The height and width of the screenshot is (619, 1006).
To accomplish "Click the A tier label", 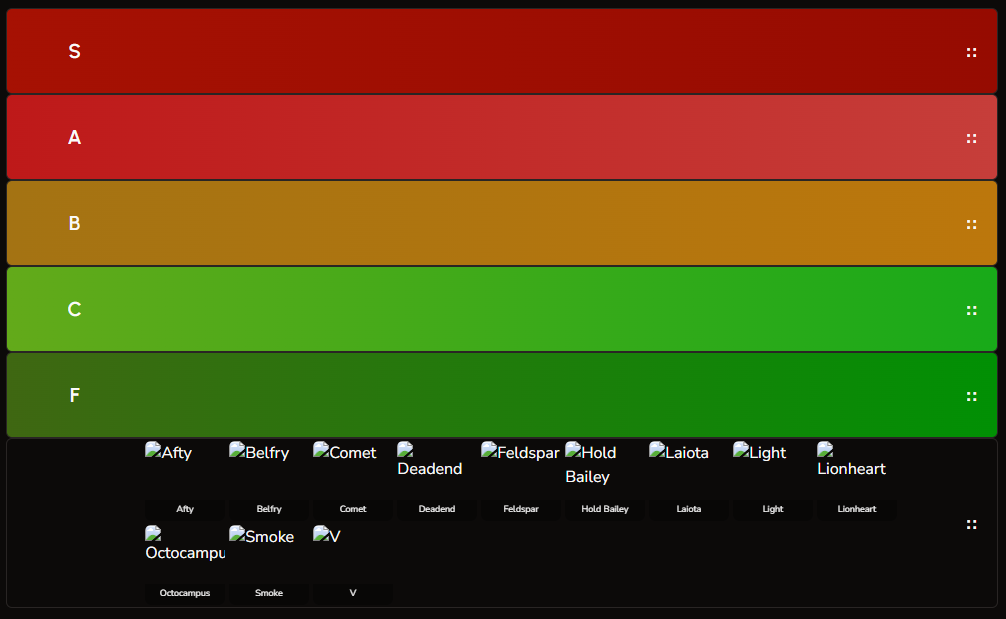I will 74,137.
